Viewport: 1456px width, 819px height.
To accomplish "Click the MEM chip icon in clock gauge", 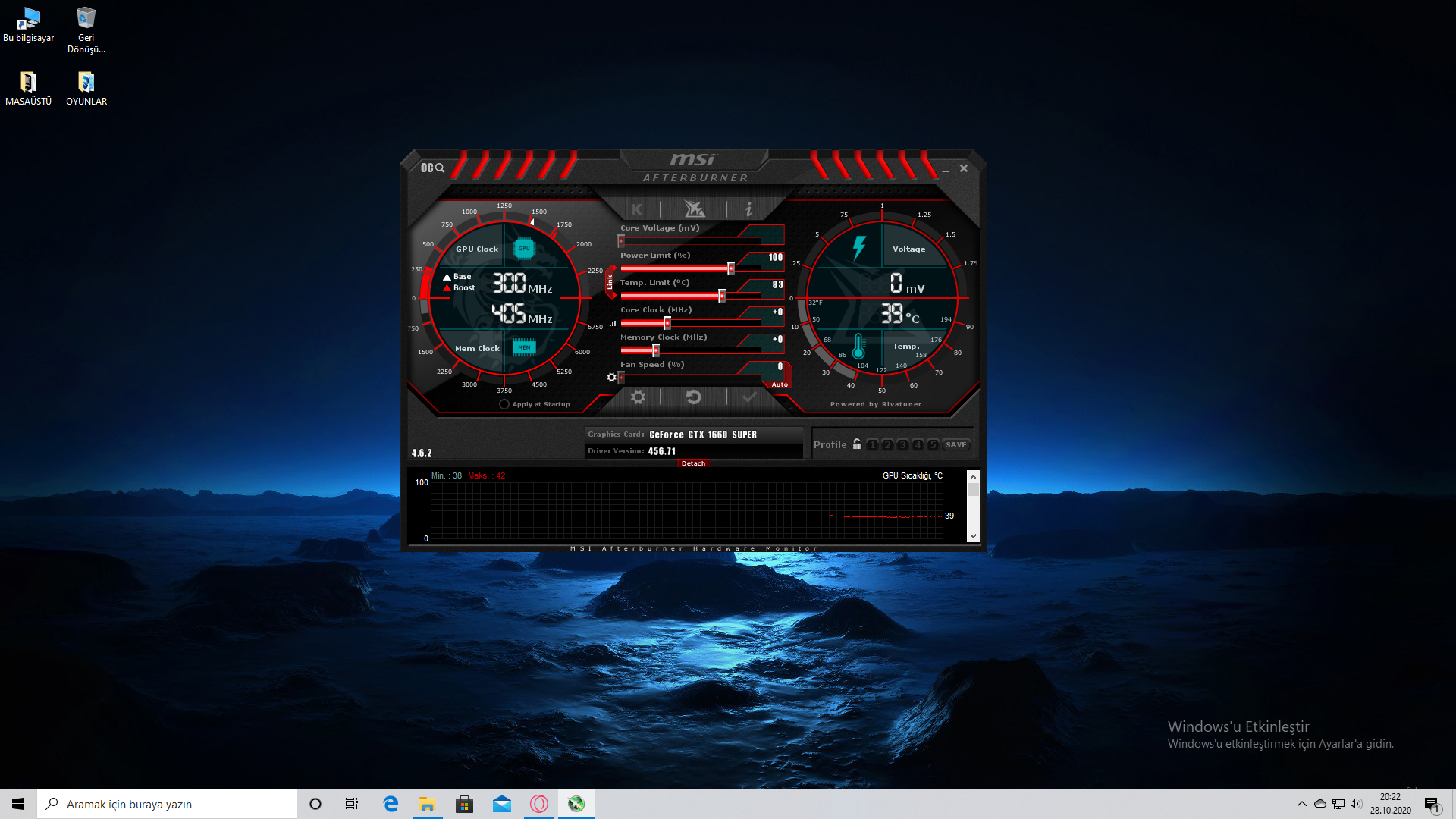I will point(524,347).
